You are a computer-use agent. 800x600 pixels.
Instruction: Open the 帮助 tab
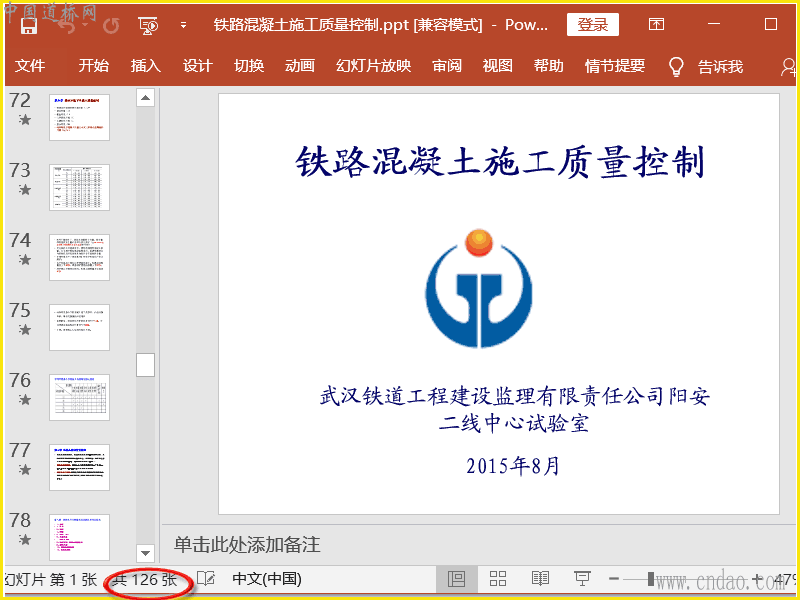click(x=548, y=65)
